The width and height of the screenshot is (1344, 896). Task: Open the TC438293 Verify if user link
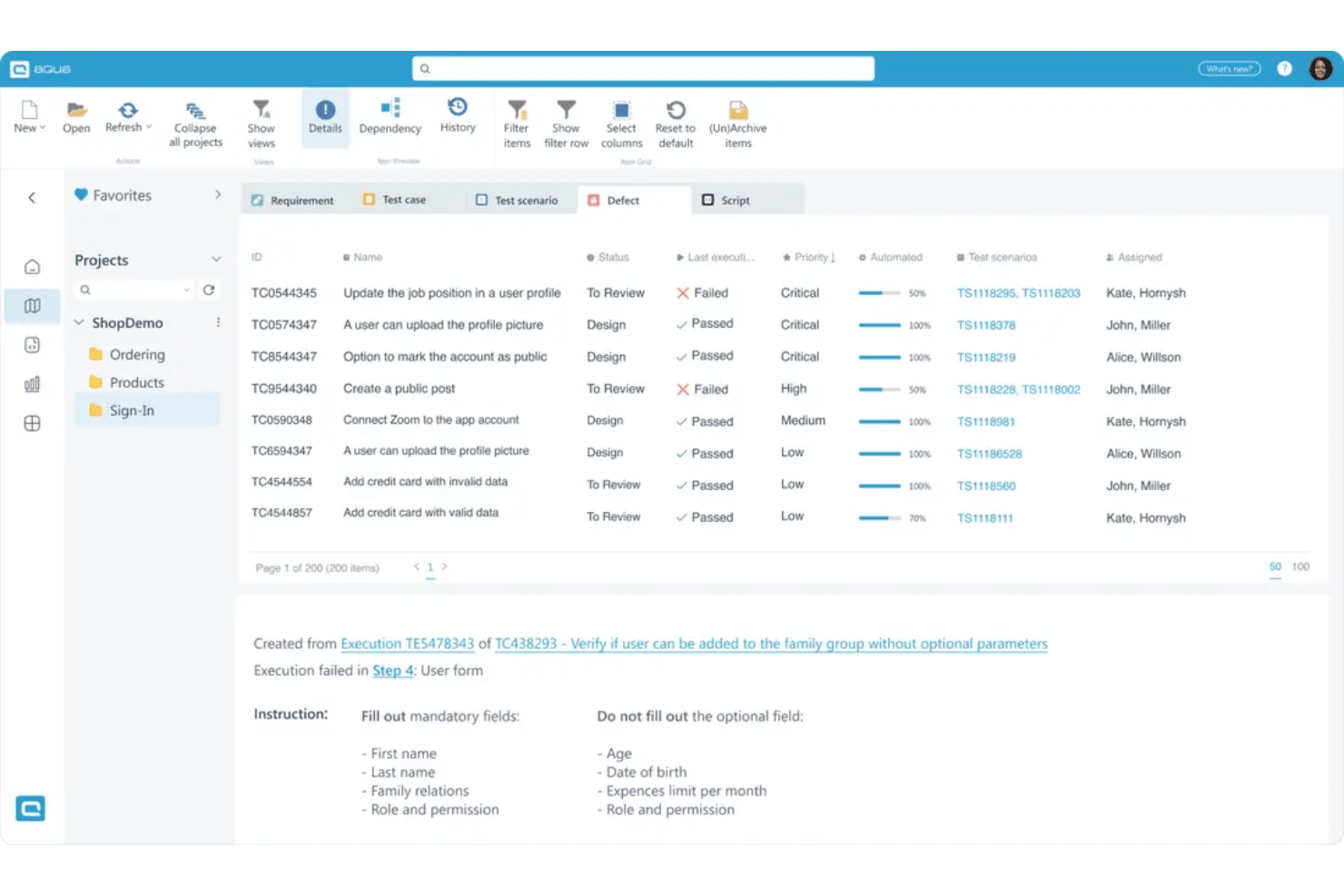[x=771, y=644]
